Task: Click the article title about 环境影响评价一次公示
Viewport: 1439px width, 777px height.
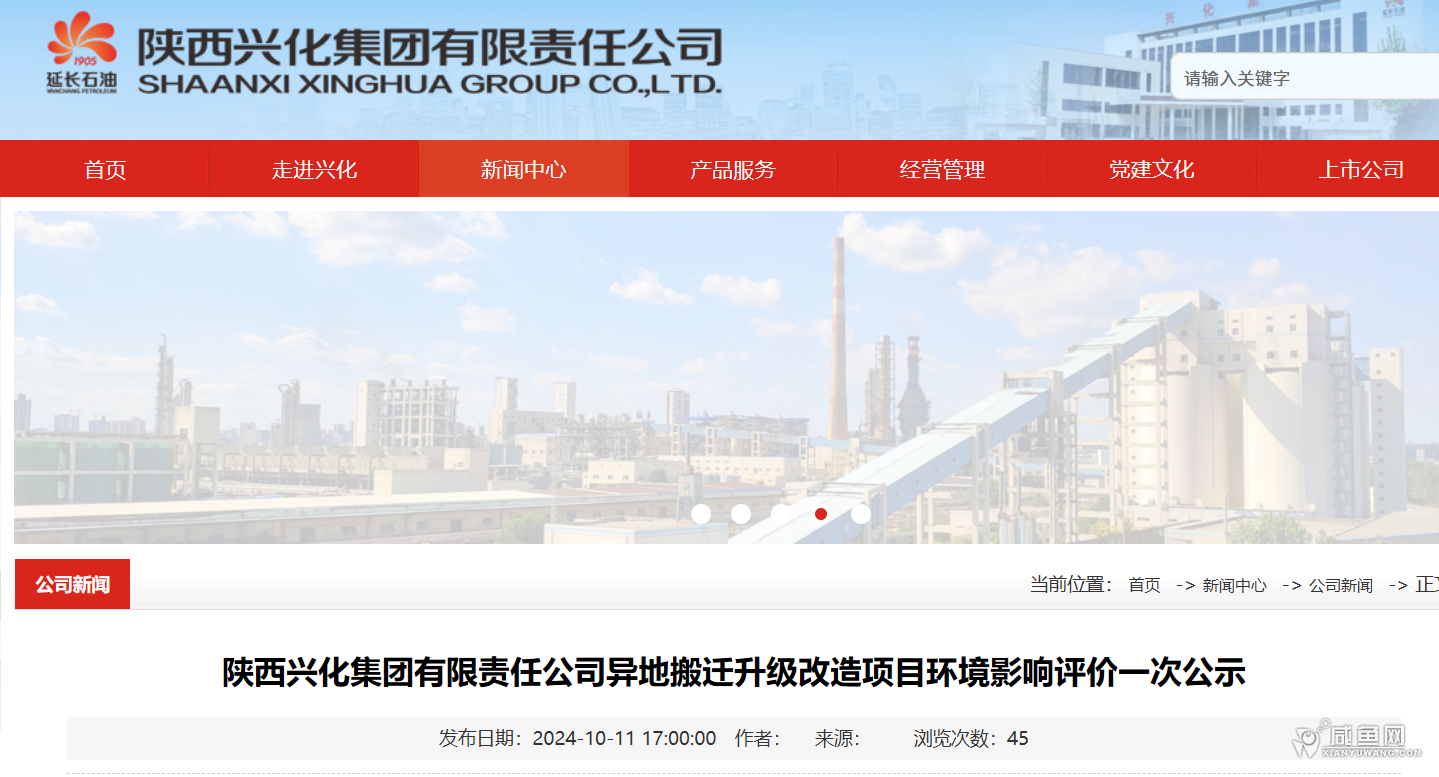Action: (x=733, y=672)
